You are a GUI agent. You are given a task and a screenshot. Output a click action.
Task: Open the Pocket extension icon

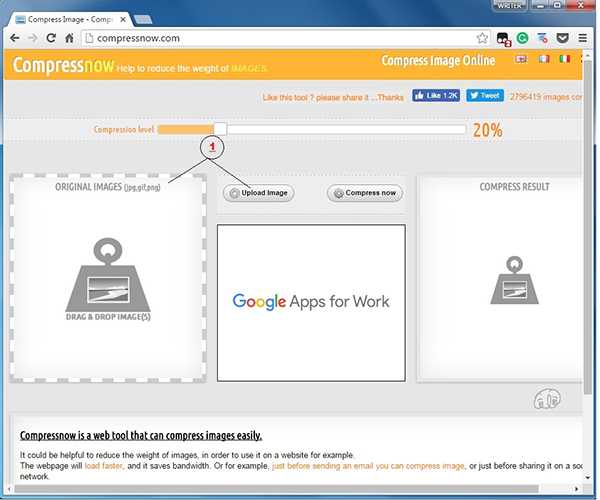coord(562,38)
